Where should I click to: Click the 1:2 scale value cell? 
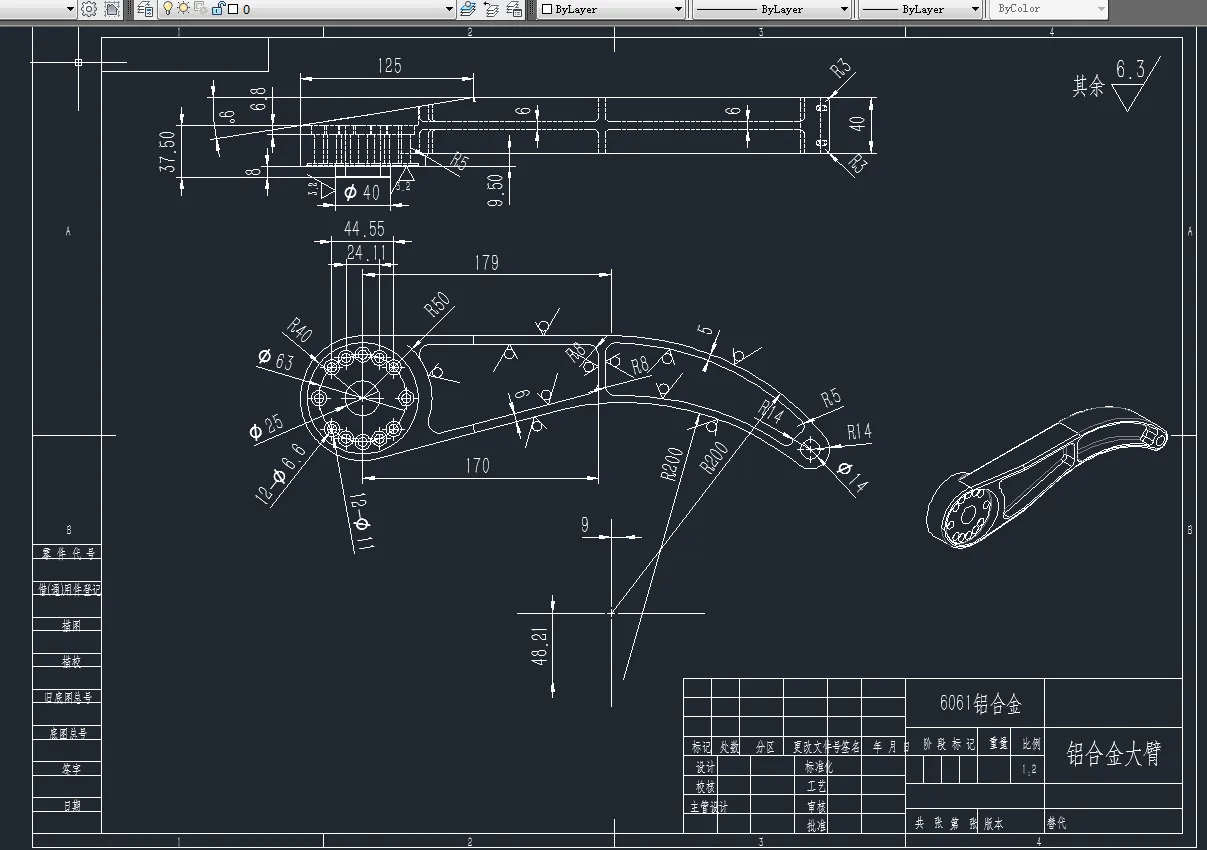[x=1029, y=770]
